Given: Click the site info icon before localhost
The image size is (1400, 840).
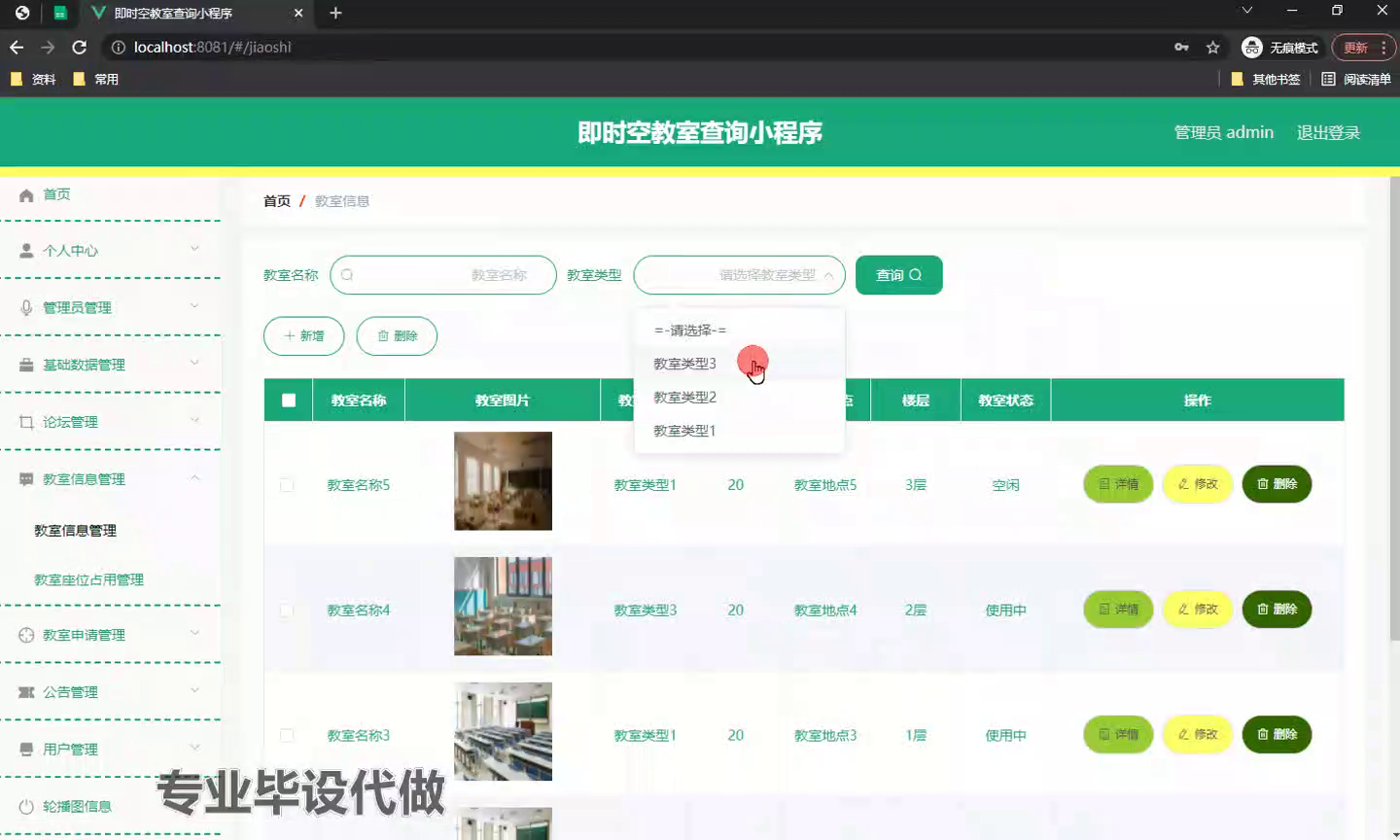Looking at the screenshot, I should coord(118,47).
